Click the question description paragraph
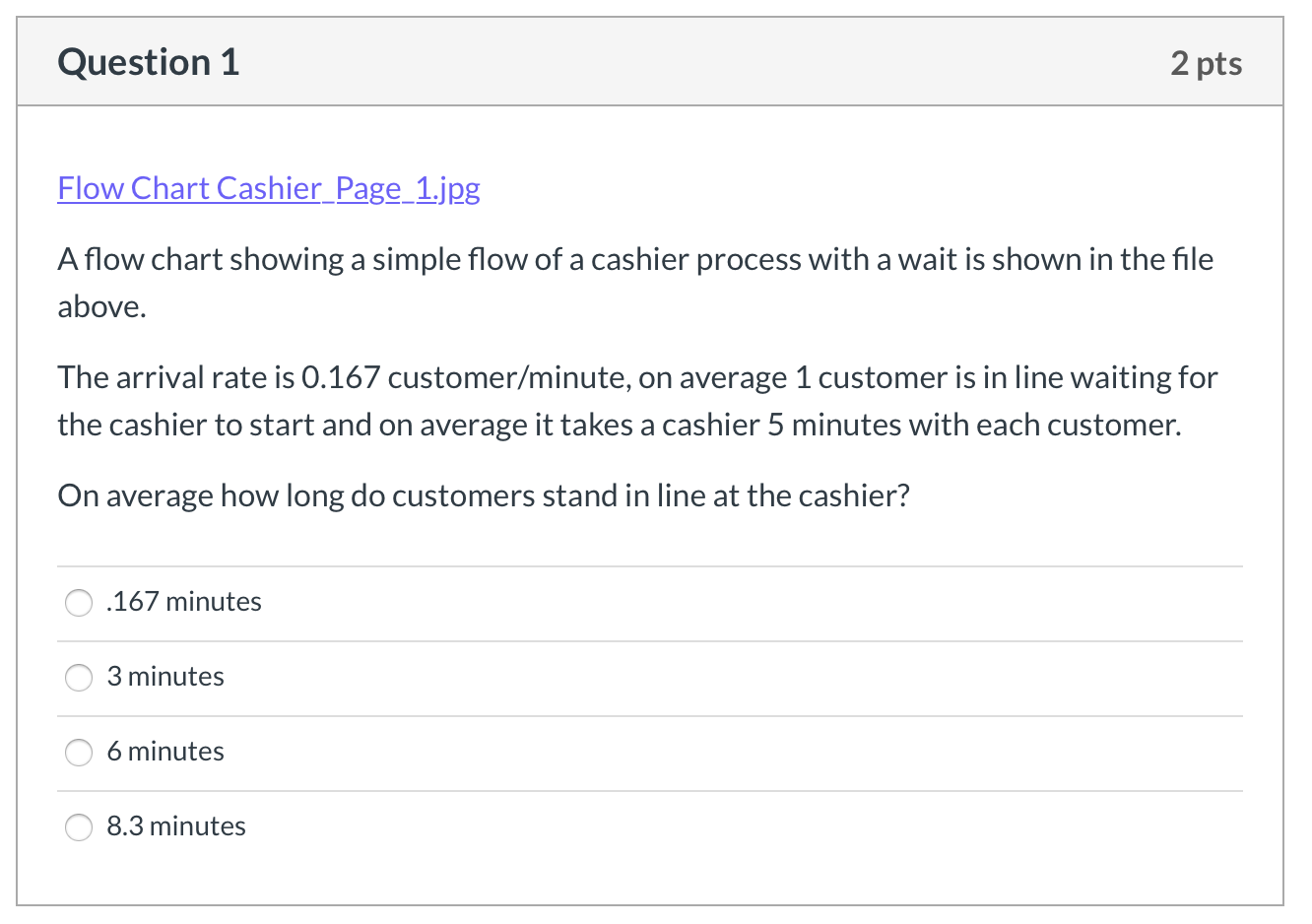The height and width of the screenshot is (924, 1312). [x=634, y=283]
